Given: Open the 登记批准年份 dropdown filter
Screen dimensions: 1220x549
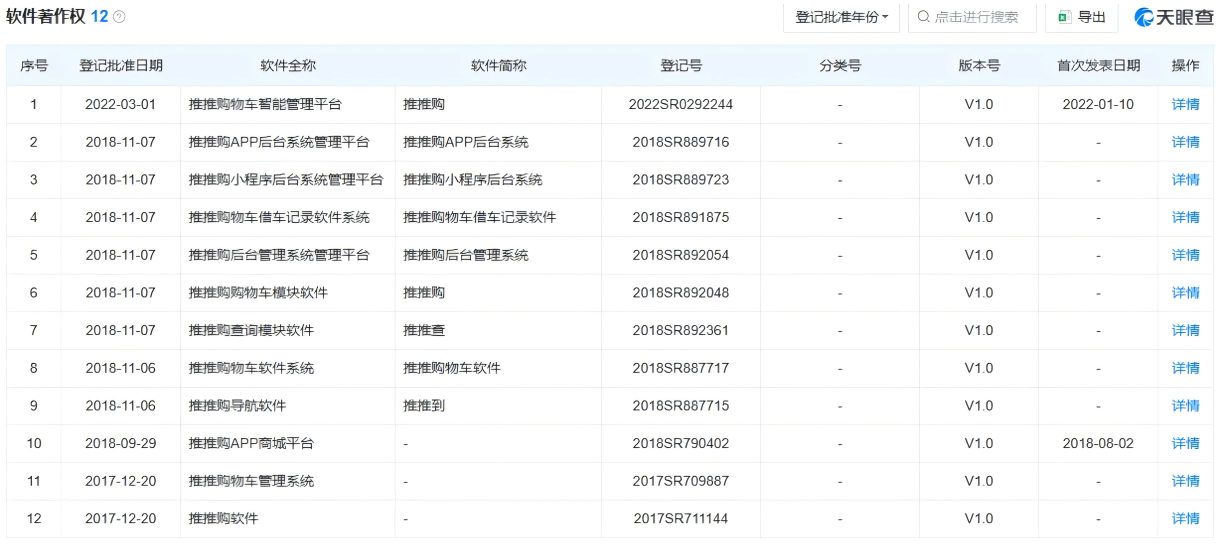Looking at the screenshot, I should click(x=841, y=17).
